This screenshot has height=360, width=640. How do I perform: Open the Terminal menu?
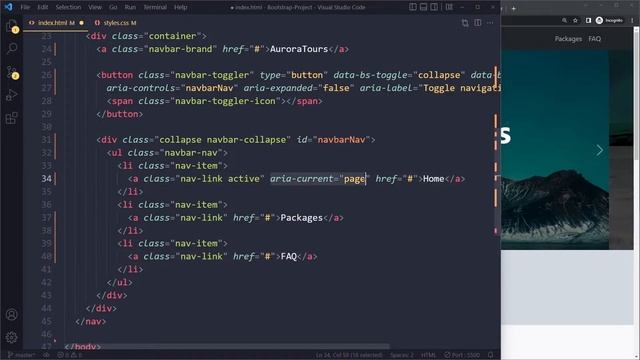(155, 7)
